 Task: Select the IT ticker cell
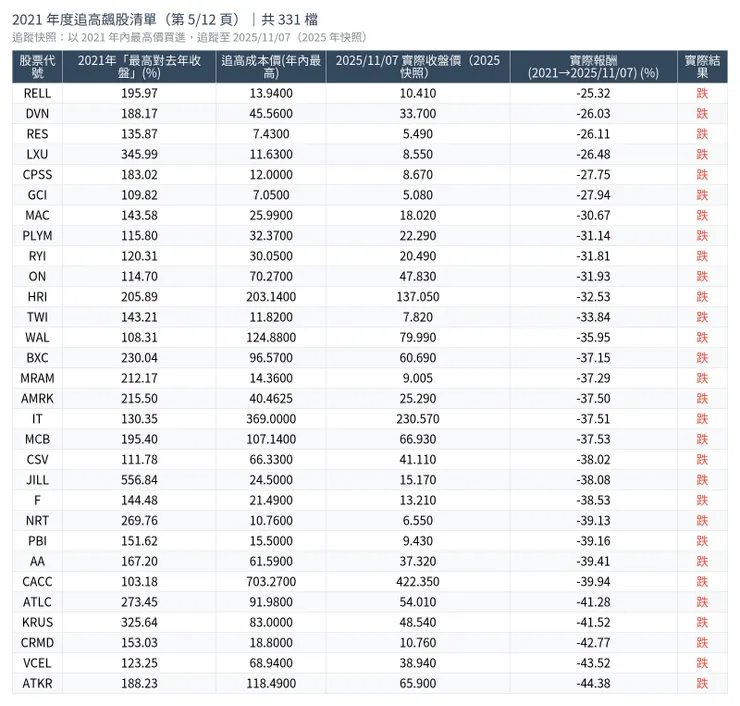[37, 419]
